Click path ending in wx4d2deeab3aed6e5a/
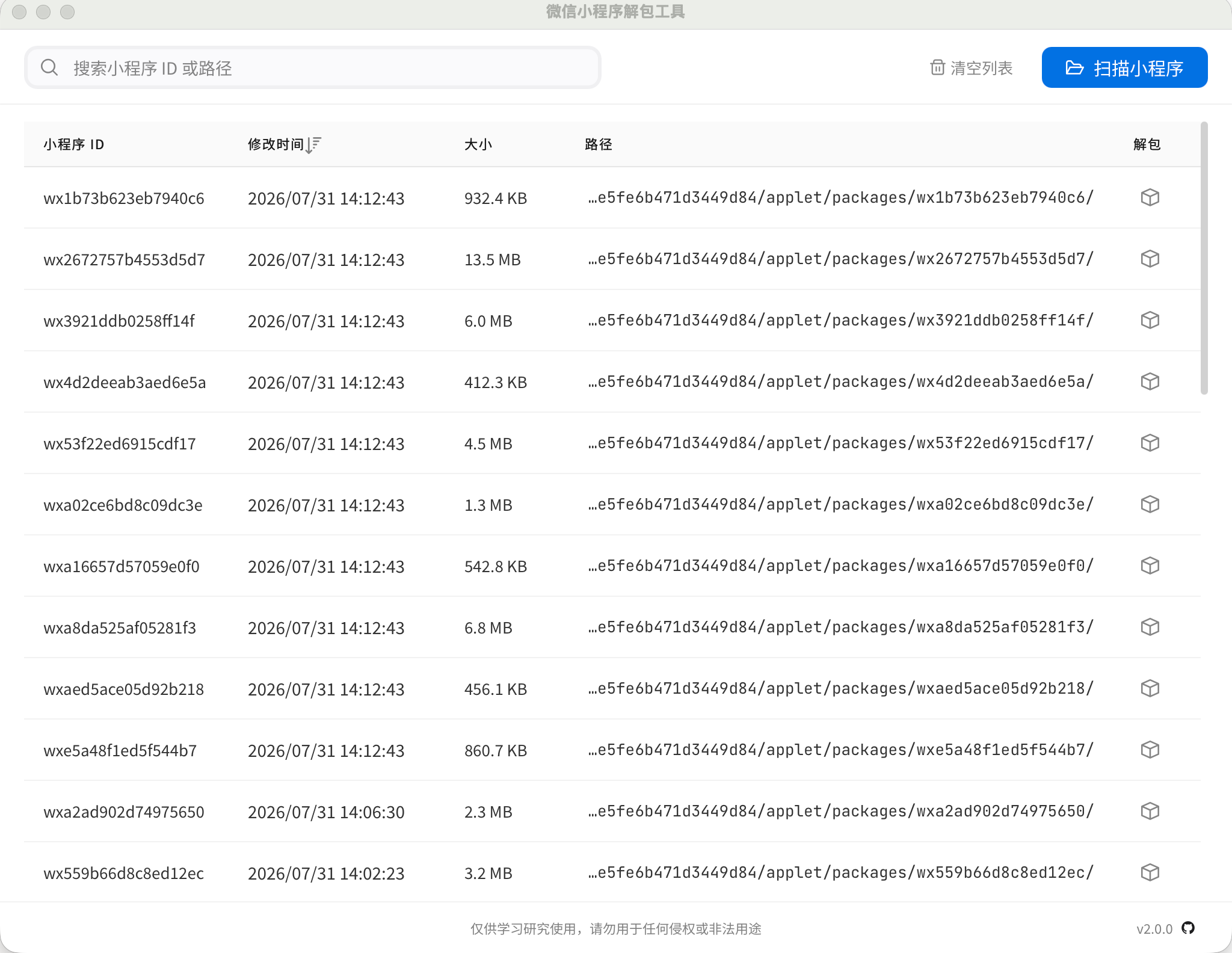 [841, 382]
